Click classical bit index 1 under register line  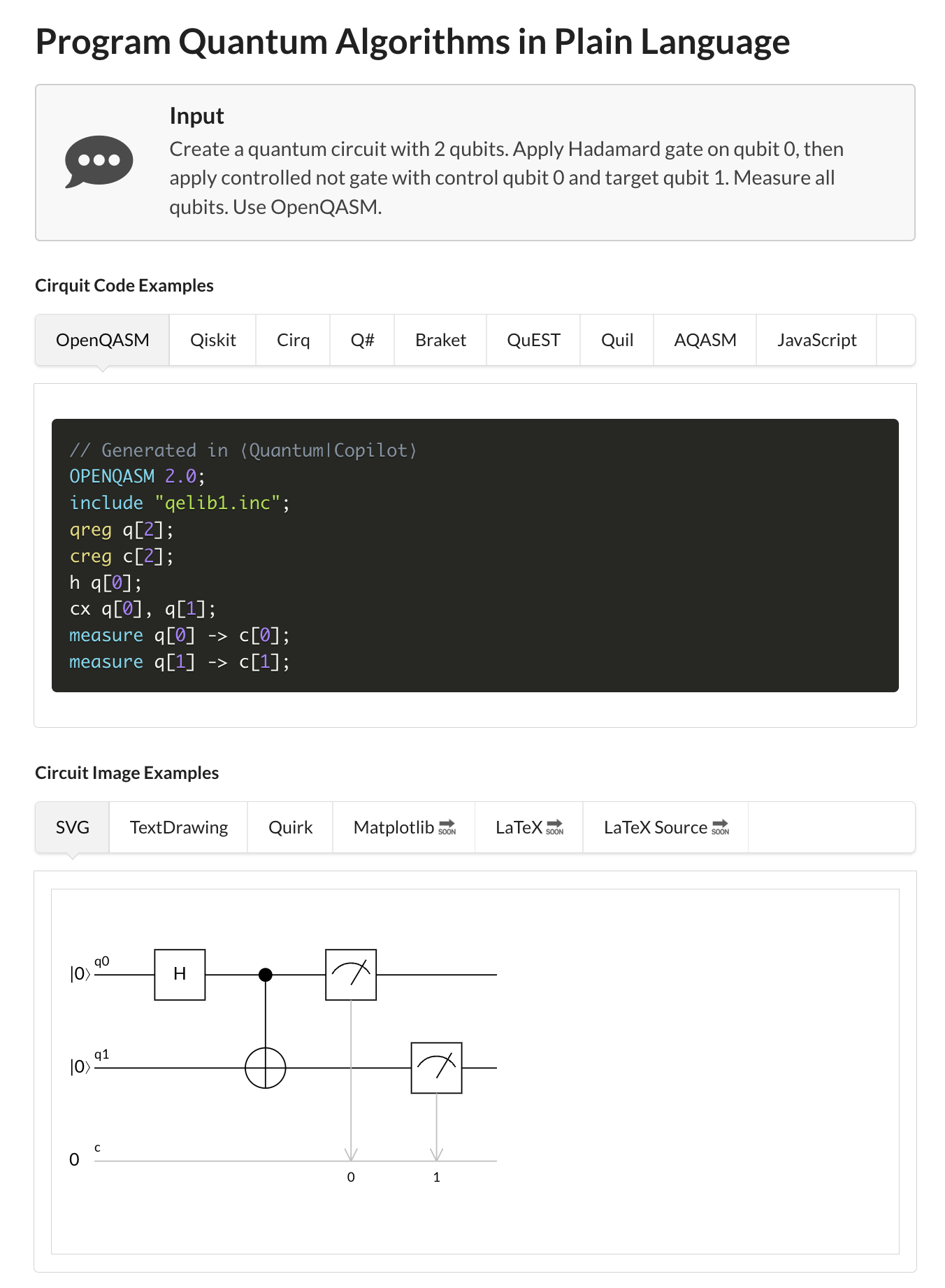(437, 1177)
